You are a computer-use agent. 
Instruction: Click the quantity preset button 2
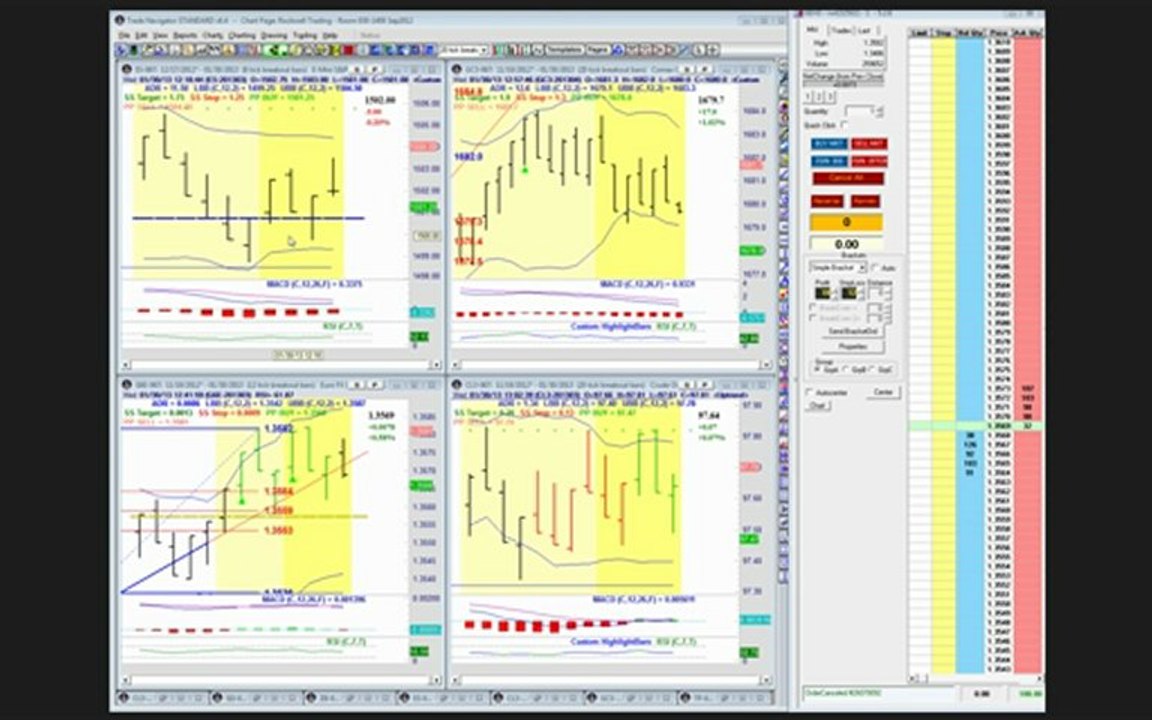coord(818,96)
